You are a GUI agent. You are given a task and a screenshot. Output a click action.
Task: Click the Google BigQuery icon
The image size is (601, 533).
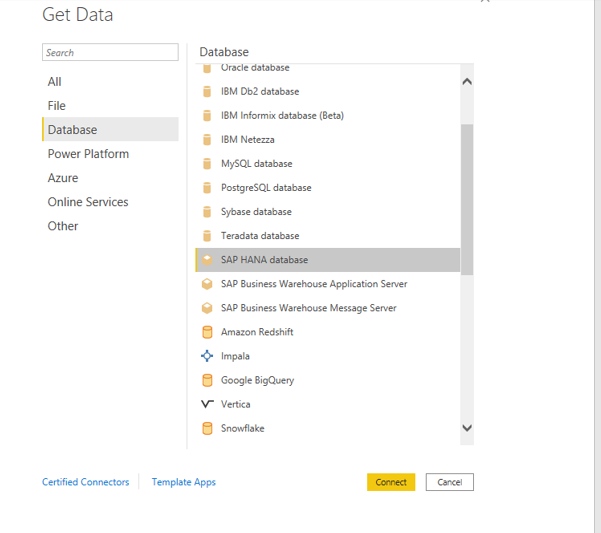click(x=208, y=380)
